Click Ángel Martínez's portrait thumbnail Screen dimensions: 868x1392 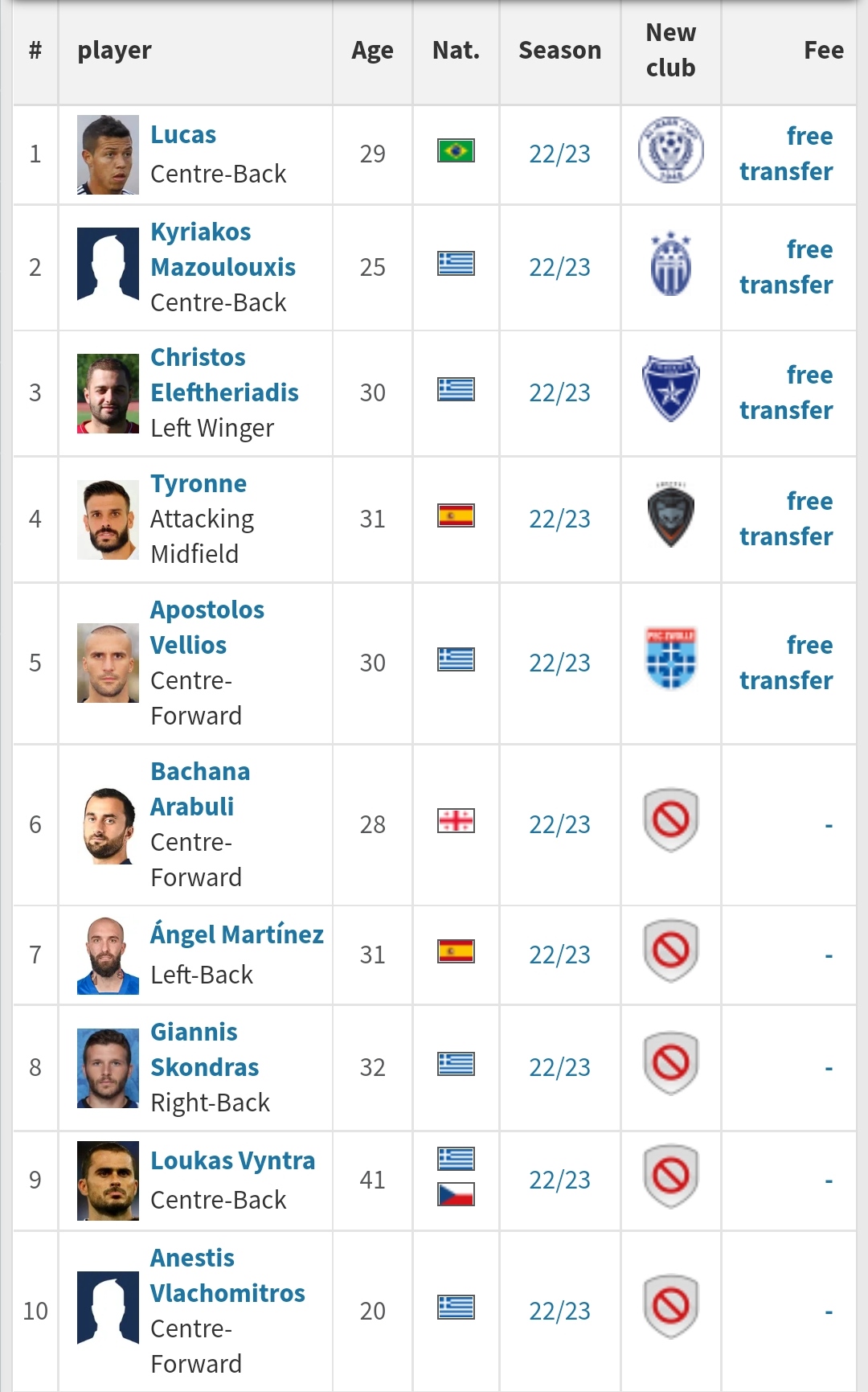[x=108, y=955]
